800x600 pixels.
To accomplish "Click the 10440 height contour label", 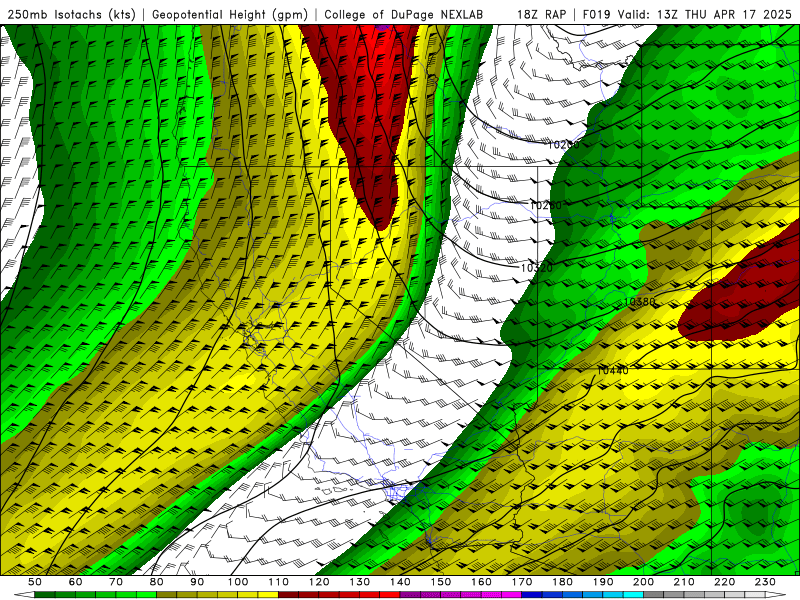I will (613, 371).
